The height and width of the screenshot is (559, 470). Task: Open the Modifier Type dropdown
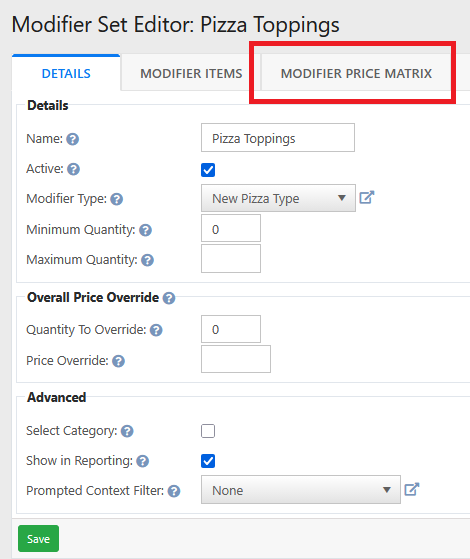[278, 198]
